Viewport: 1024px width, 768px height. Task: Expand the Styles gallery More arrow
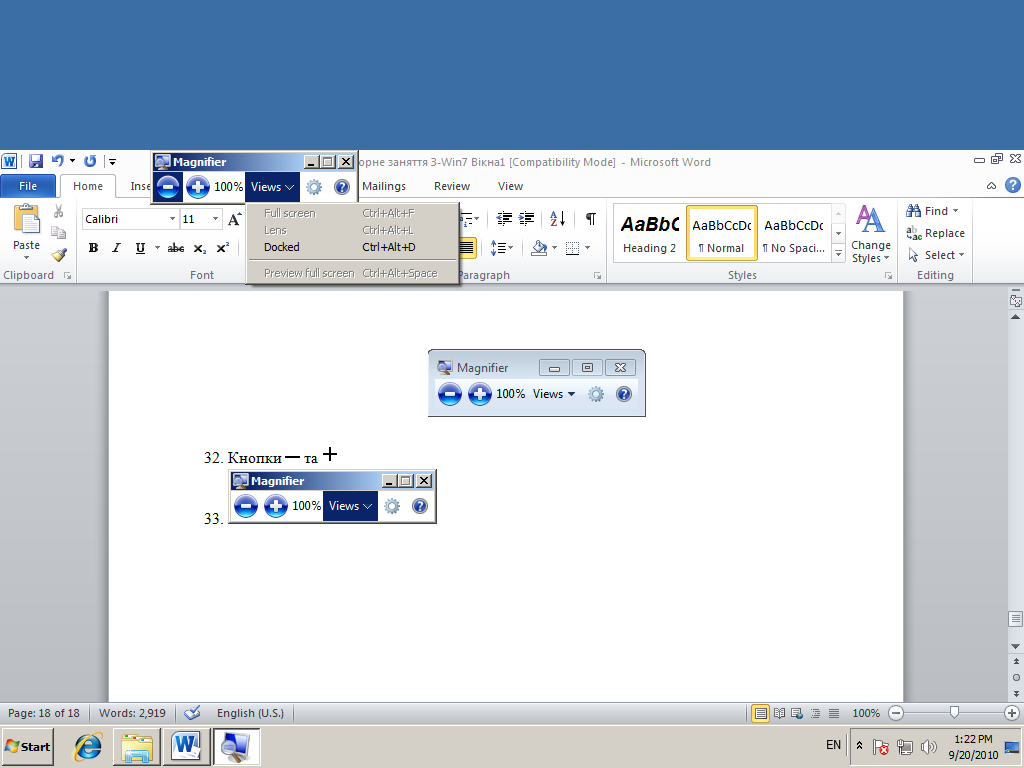point(839,255)
